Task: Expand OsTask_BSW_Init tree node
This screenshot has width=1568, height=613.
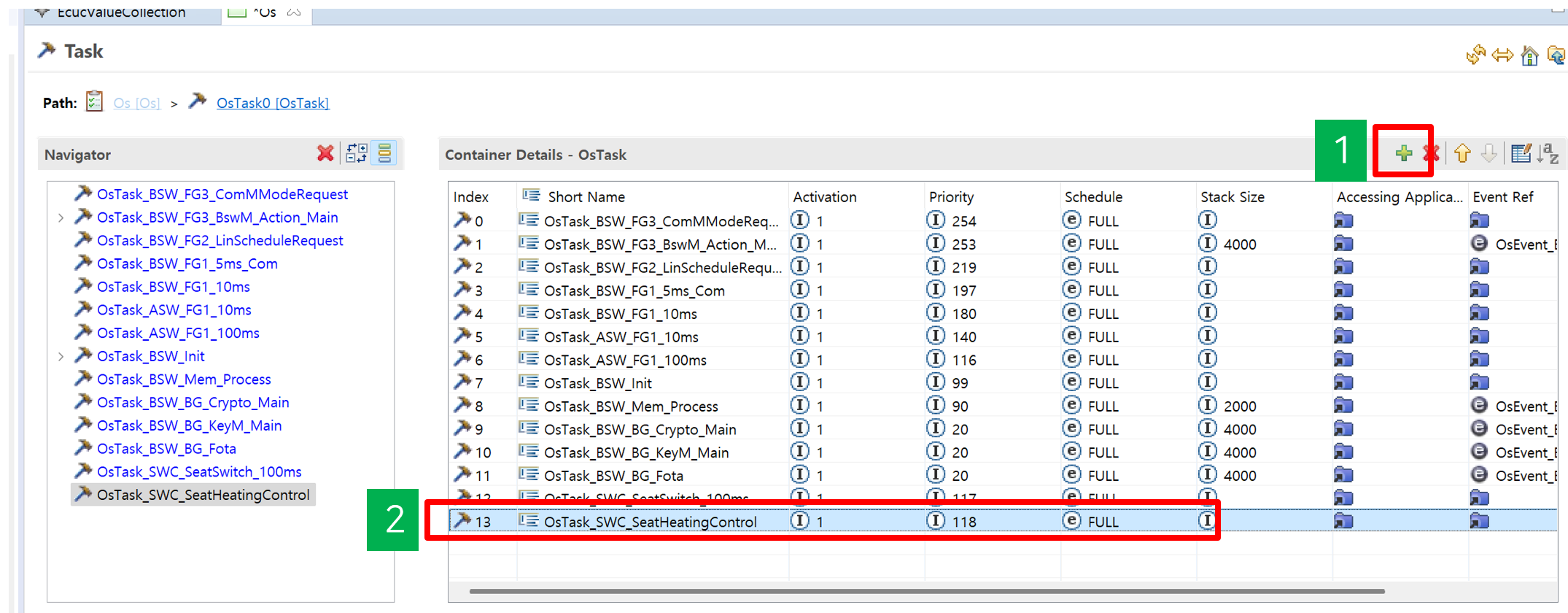Action: (61, 356)
